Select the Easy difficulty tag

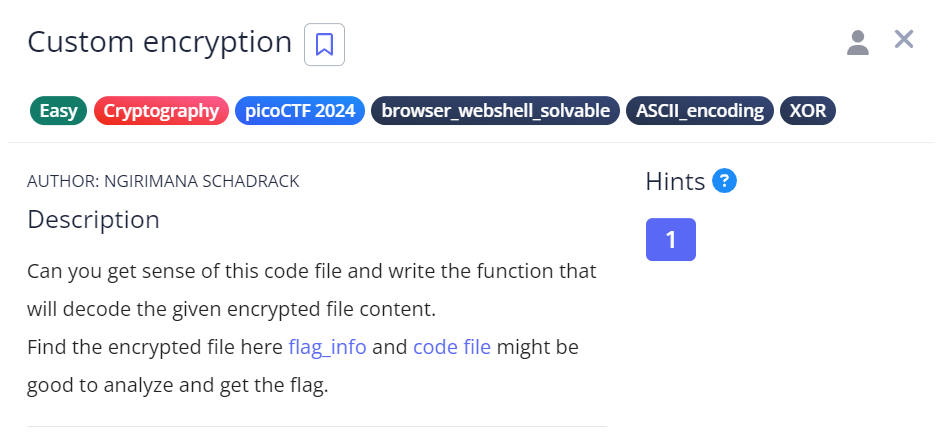58,111
